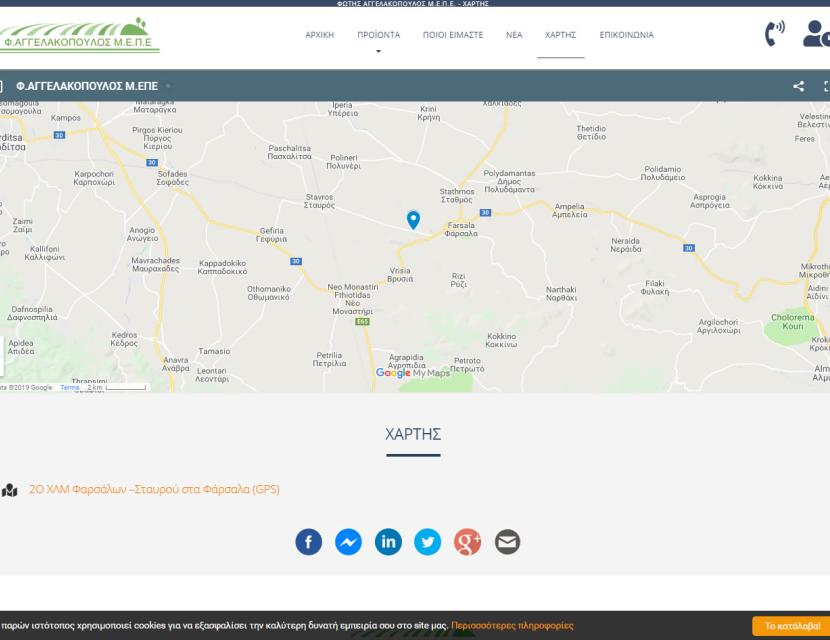This screenshot has height=640, width=830.
Task: Share the page on Twitter
Action: 428,542
